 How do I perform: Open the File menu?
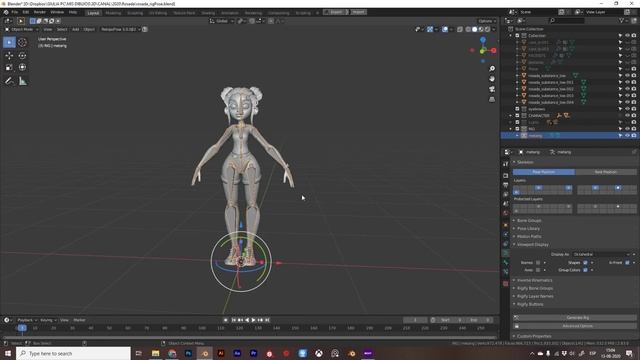click(15, 12)
